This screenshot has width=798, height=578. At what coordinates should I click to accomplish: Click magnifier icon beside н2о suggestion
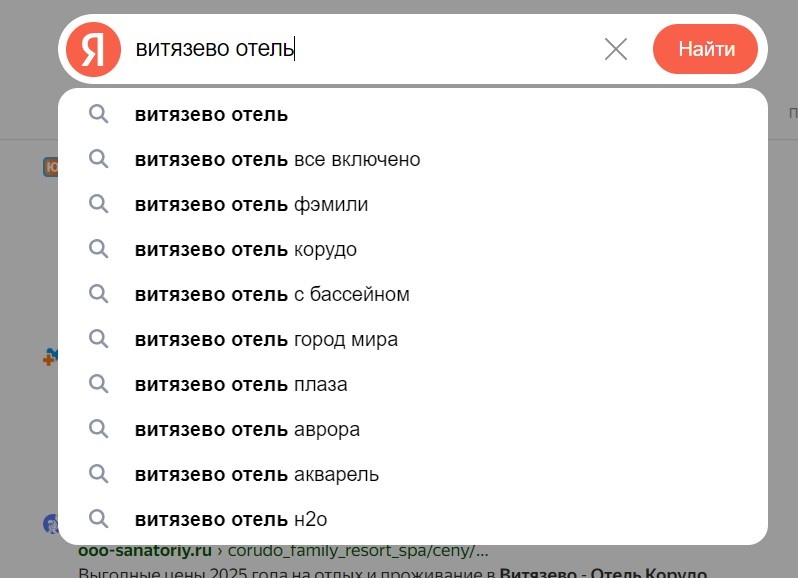[x=98, y=519]
